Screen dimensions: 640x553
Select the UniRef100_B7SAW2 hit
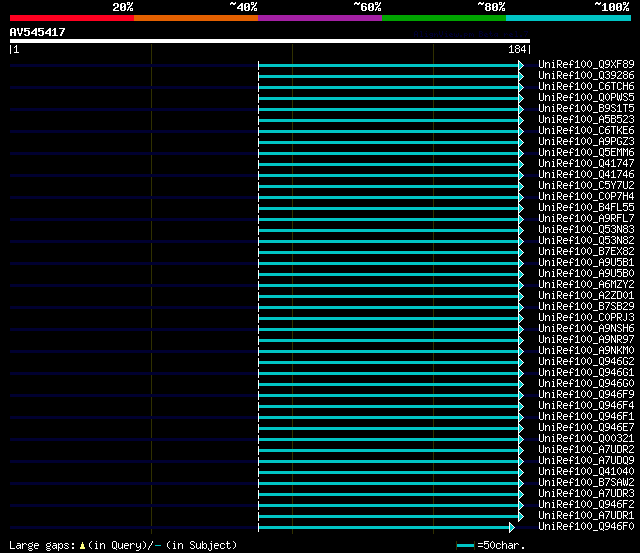(586, 483)
